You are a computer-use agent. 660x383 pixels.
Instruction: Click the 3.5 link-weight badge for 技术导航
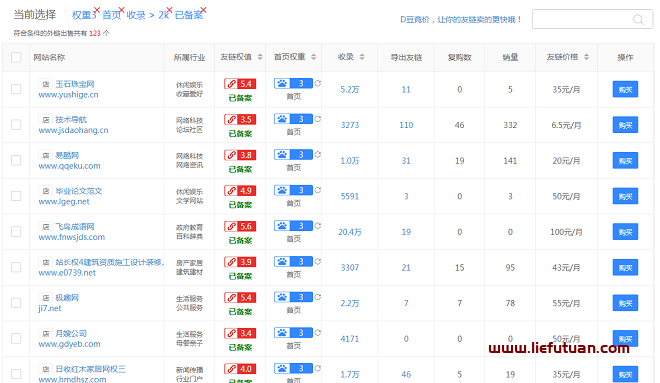(x=240, y=120)
